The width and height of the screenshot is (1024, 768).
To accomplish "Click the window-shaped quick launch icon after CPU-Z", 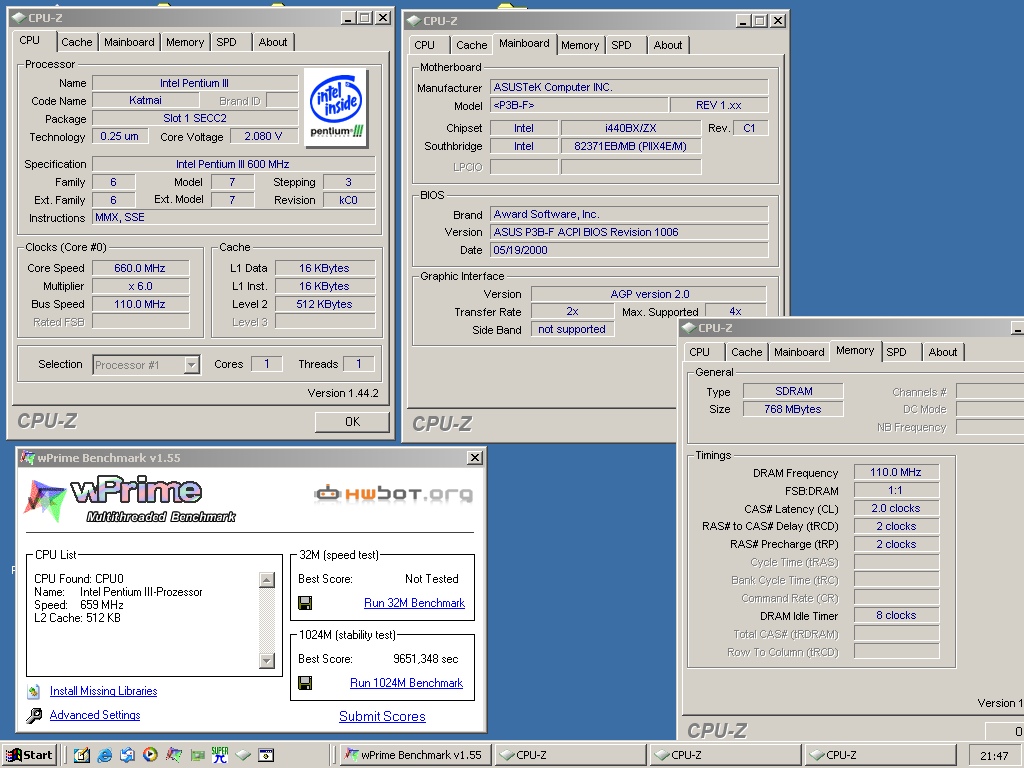I will coord(266,755).
